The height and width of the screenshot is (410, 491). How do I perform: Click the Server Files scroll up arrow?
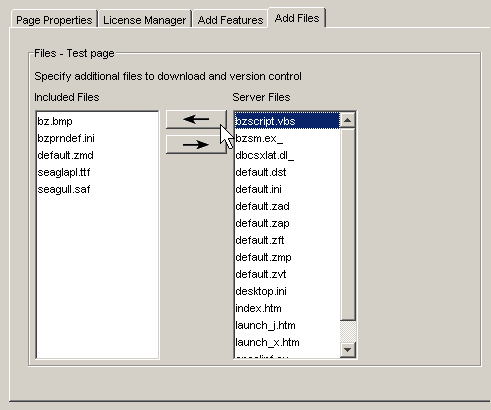[348, 120]
